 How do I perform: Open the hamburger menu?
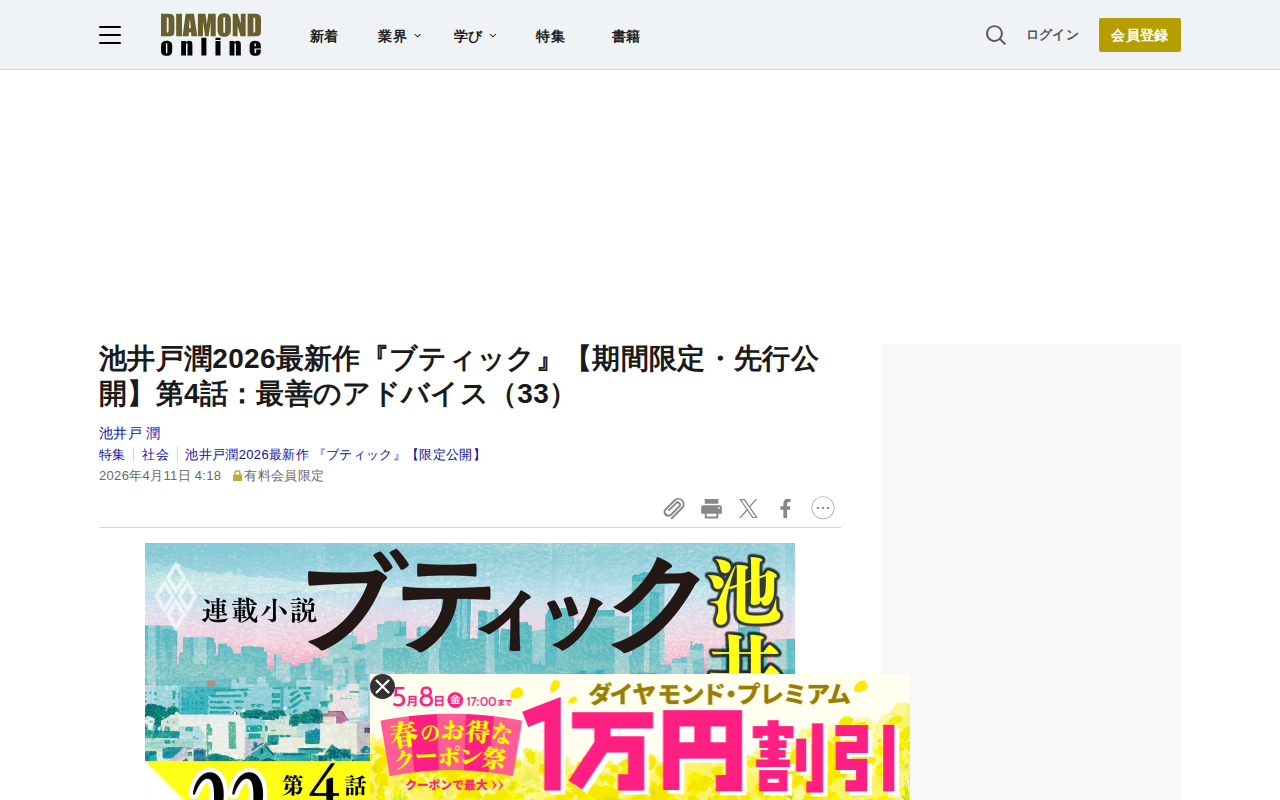pyautogui.click(x=110, y=36)
